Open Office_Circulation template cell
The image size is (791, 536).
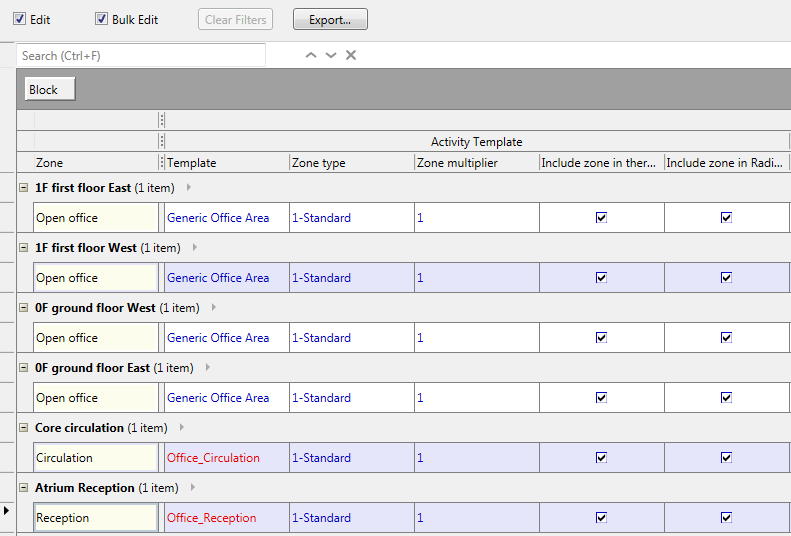click(x=226, y=458)
